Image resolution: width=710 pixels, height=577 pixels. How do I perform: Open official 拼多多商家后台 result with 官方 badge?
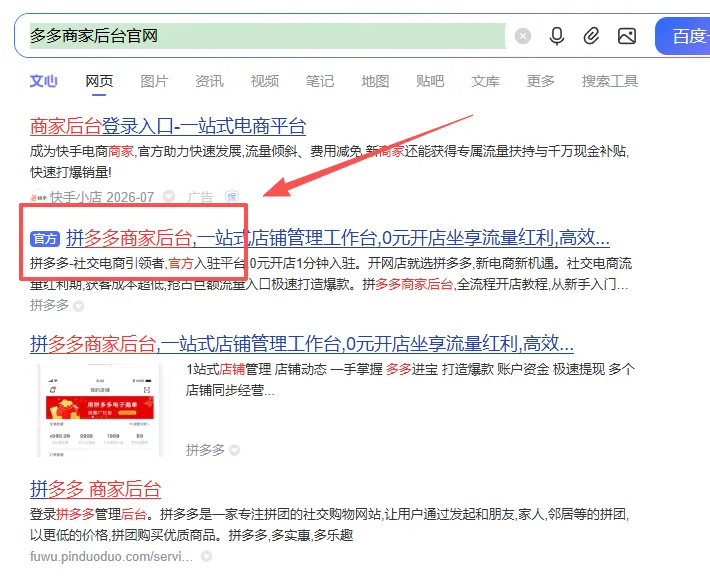(338, 238)
